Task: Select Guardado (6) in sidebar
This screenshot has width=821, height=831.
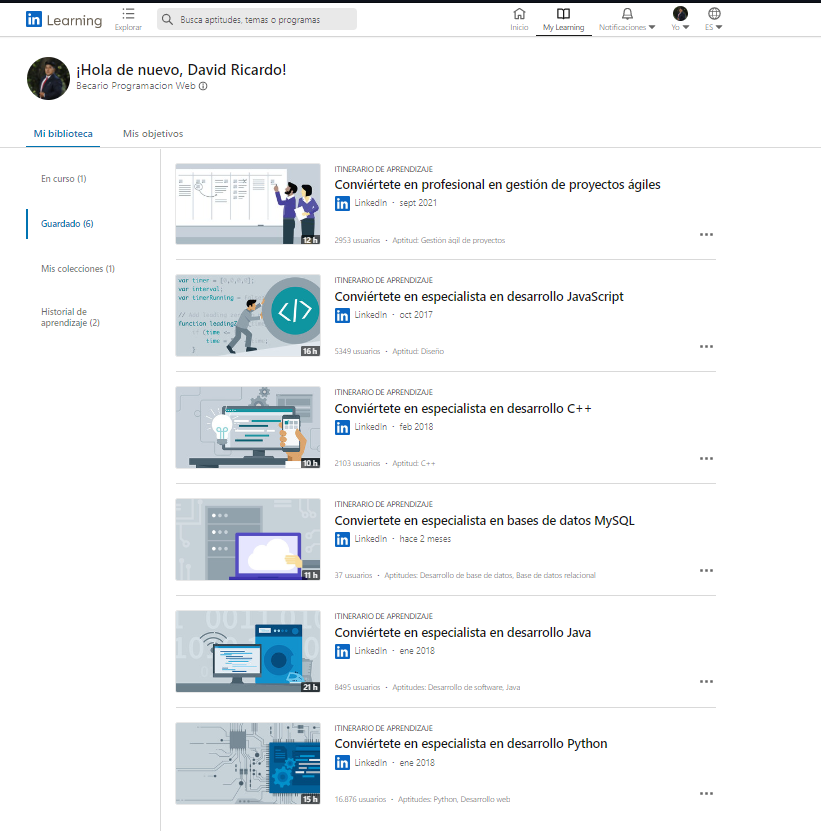Action: [67, 224]
